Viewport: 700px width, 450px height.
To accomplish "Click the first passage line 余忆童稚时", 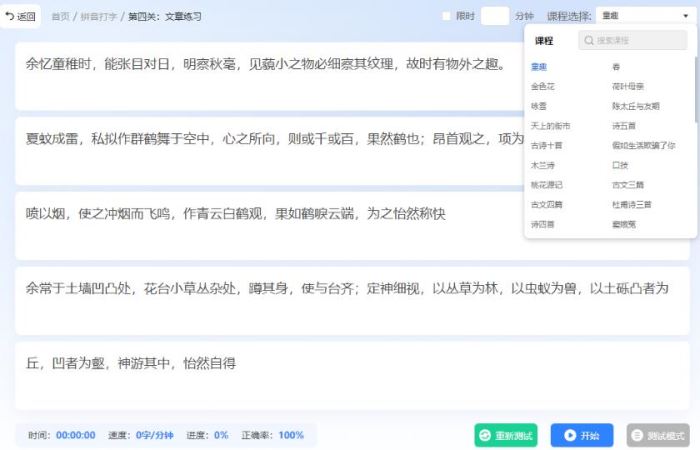I will tap(265, 64).
